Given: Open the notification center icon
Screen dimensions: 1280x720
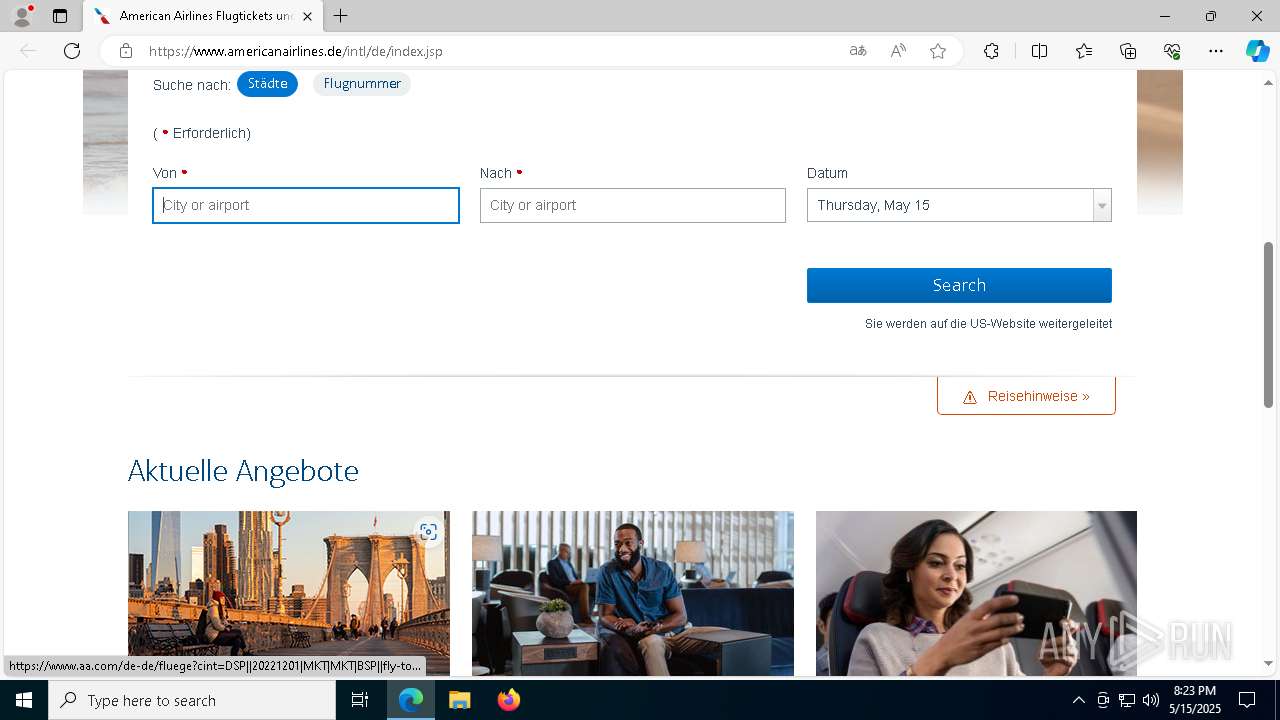Looking at the screenshot, I should (1247, 700).
